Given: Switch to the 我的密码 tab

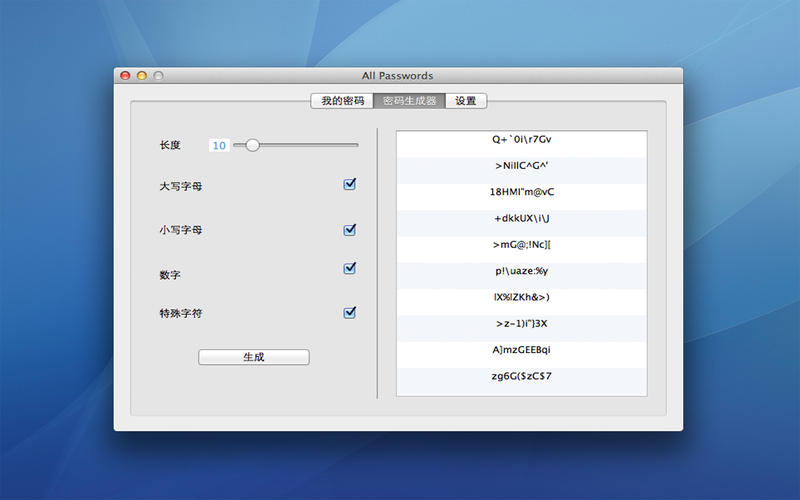Looking at the screenshot, I should [342, 101].
